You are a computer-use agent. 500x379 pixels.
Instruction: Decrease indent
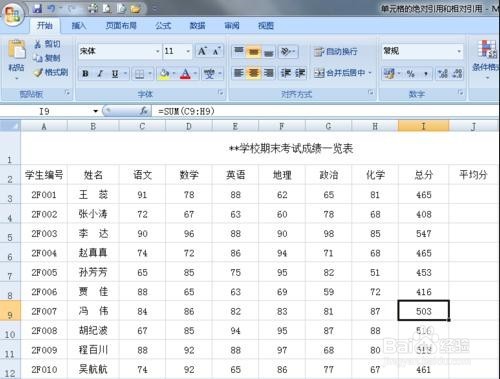tap(286, 73)
